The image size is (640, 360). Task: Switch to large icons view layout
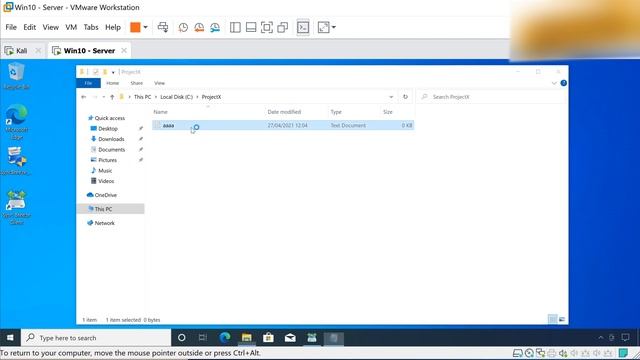[562, 319]
